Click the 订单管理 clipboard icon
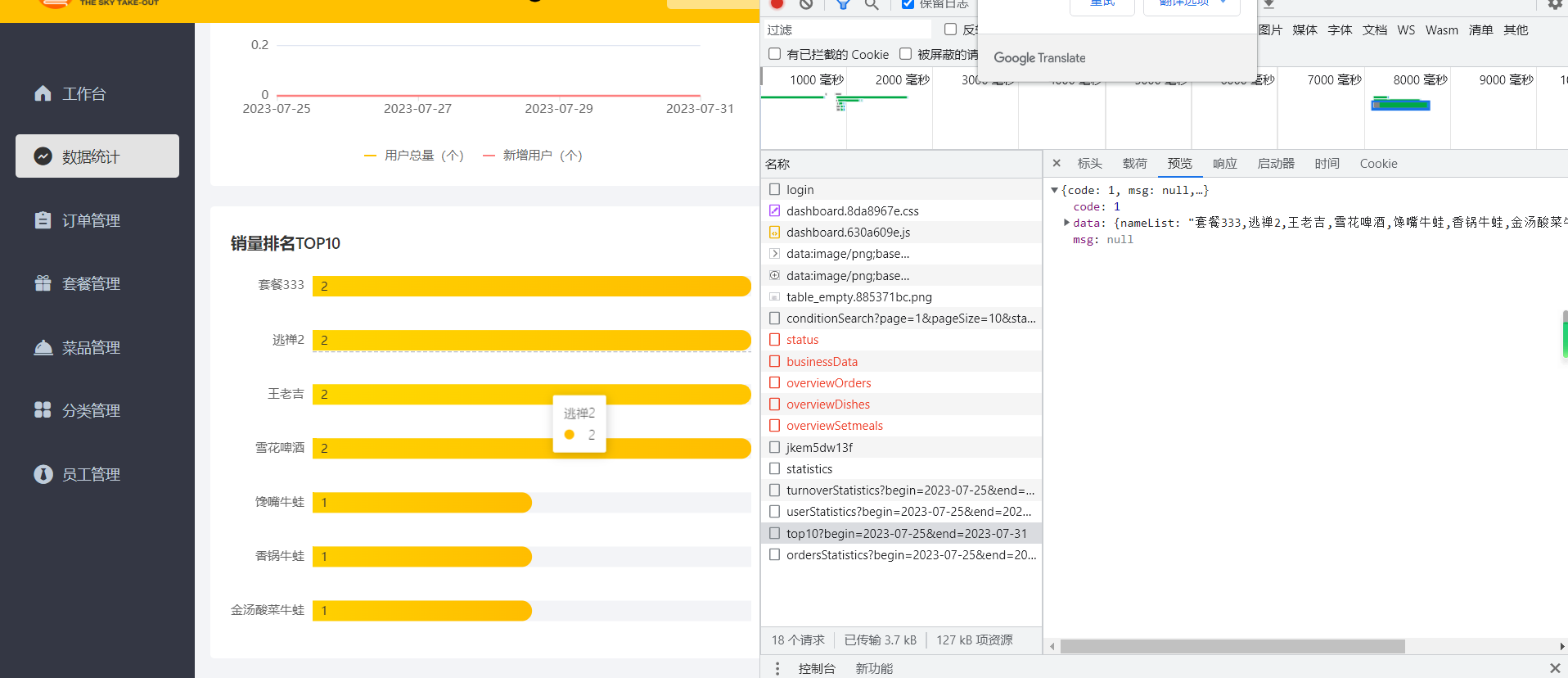Image resolution: width=1568 pixels, height=678 pixels. tap(43, 220)
